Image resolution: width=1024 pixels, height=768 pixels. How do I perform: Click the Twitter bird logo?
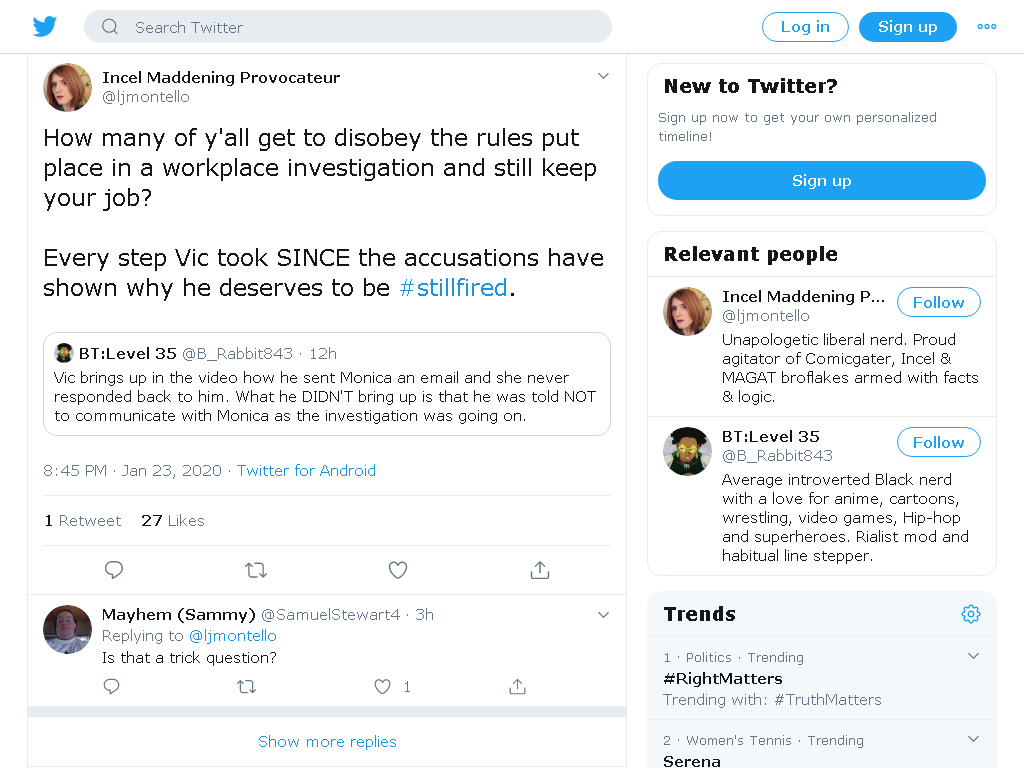click(x=44, y=27)
